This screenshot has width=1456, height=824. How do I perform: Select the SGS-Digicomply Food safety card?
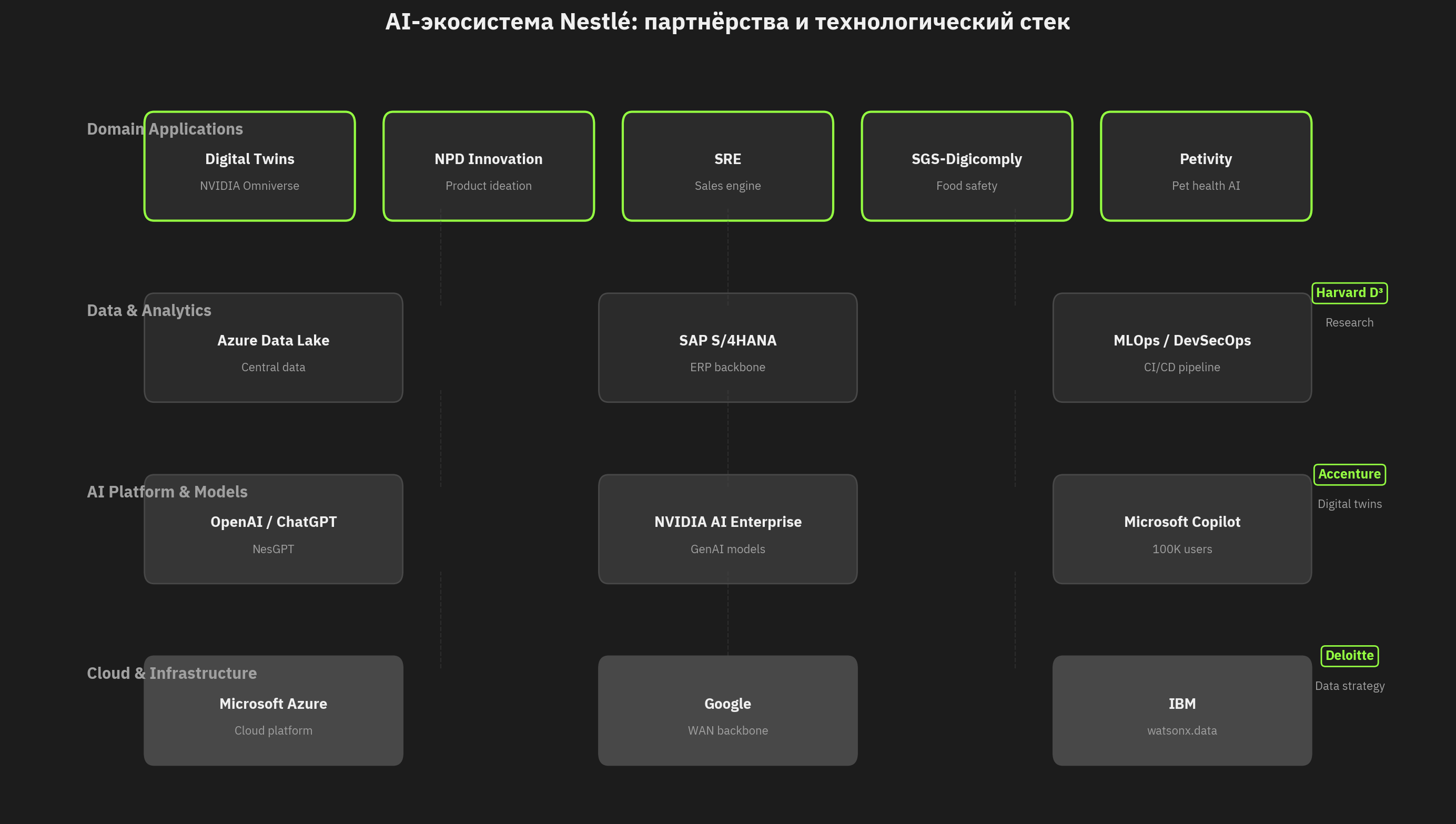967,166
